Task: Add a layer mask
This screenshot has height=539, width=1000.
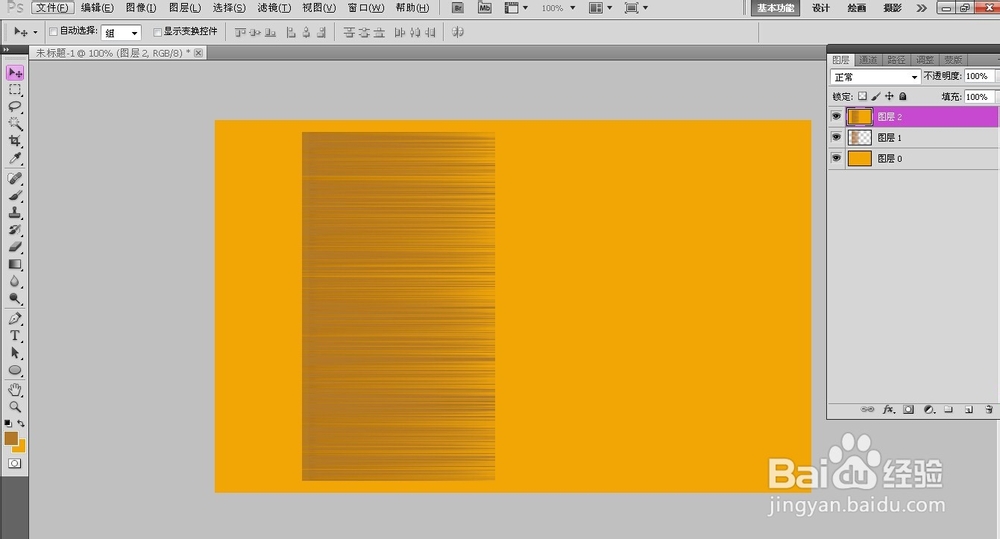Action: tap(908, 410)
